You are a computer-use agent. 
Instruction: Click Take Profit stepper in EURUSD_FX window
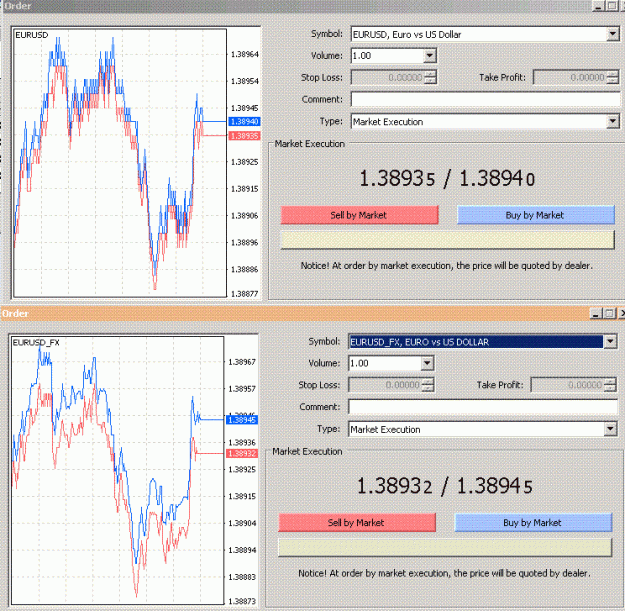pos(610,385)
